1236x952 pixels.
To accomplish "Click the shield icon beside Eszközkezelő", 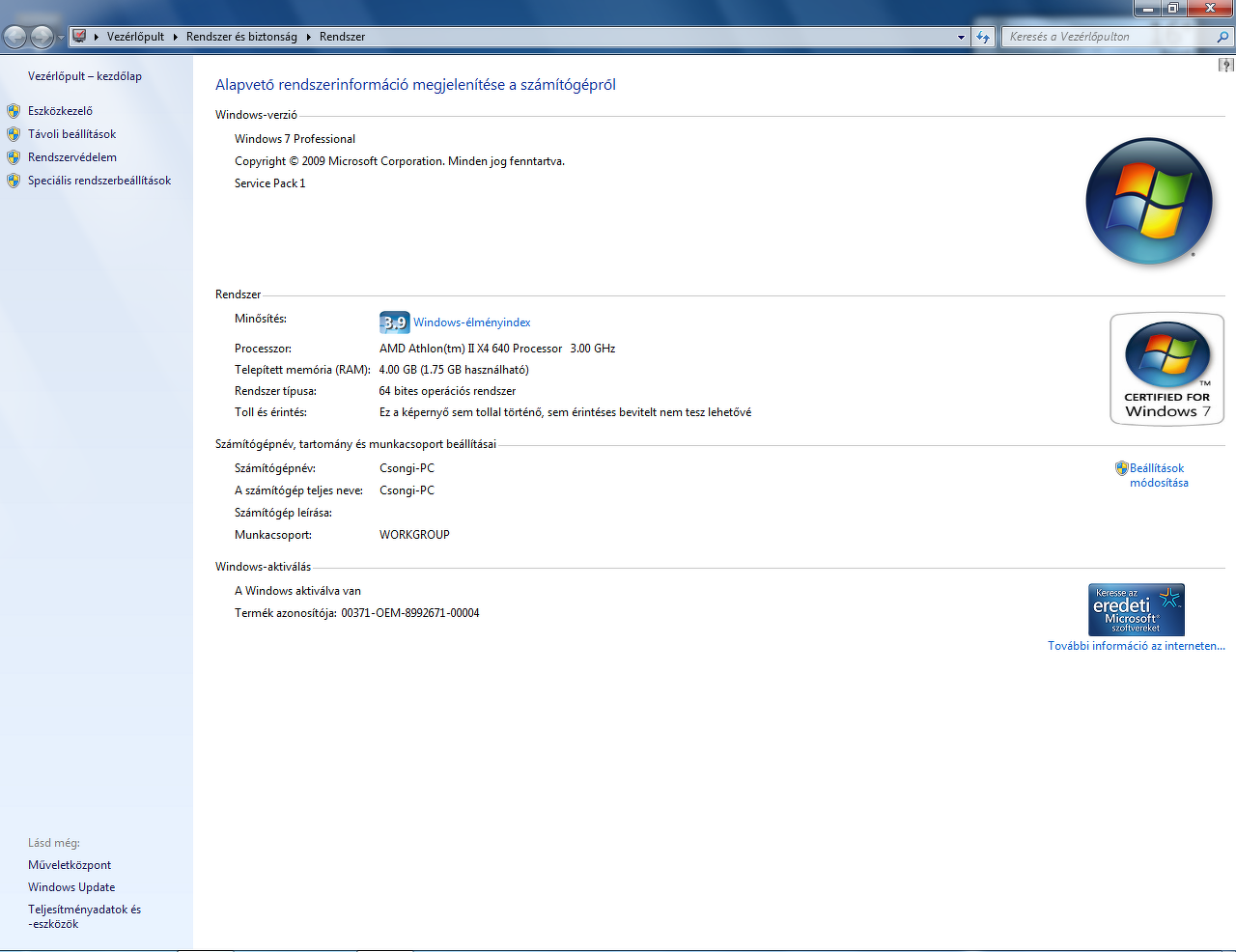I will pos(14,111).
